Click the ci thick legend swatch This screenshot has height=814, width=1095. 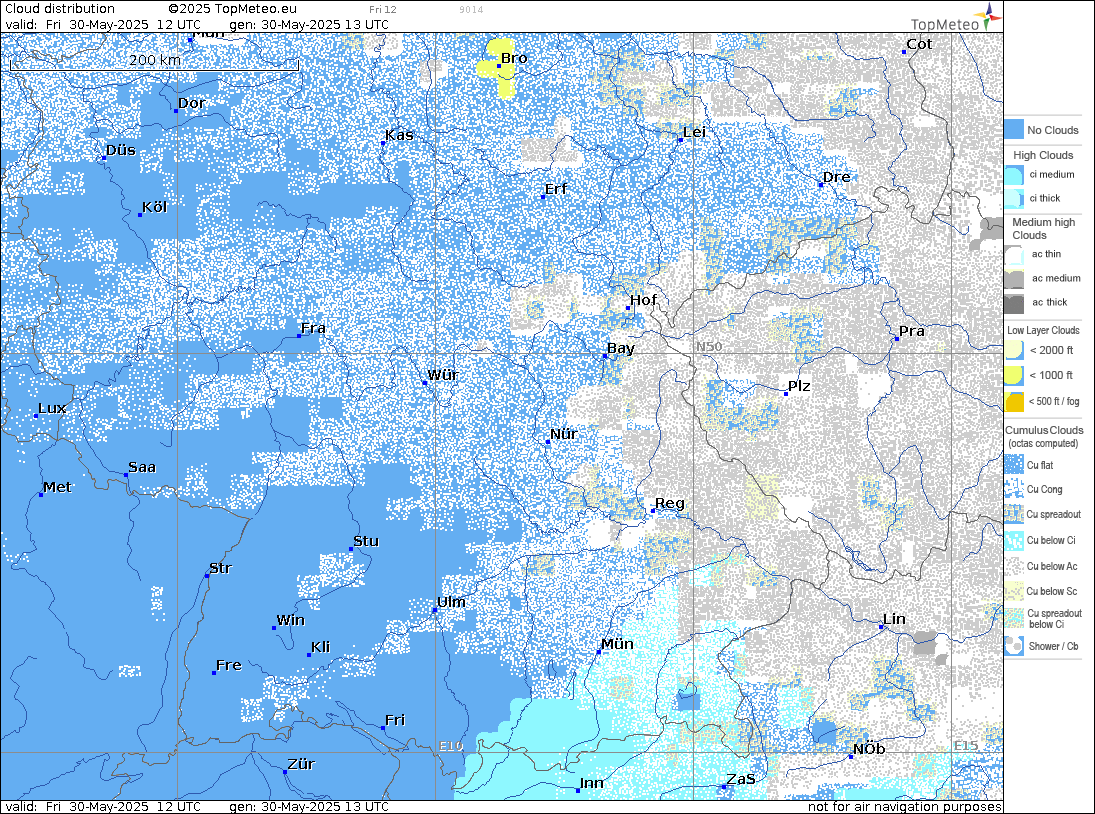pyautogui.click(x=1014, y=198)
